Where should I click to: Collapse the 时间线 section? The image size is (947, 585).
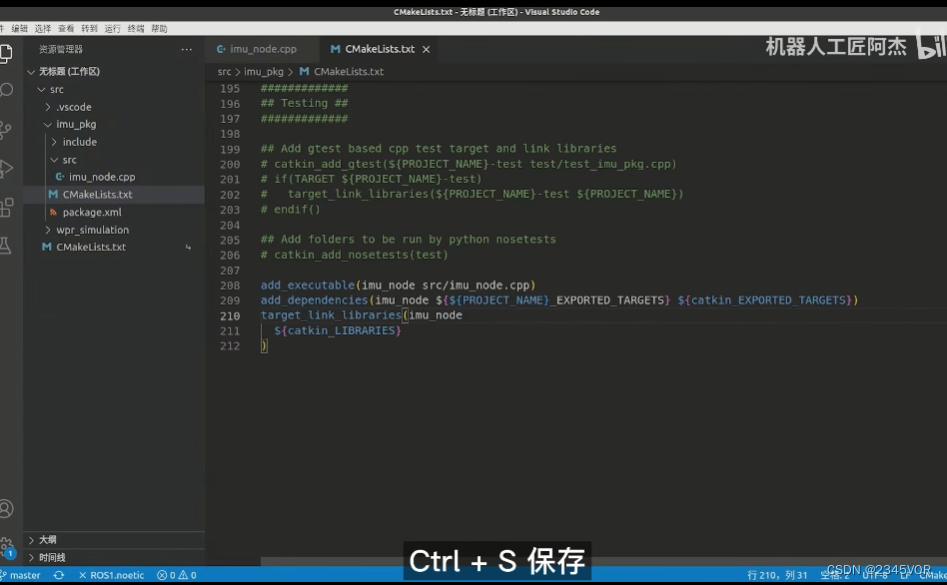click(x=50, y=557)
